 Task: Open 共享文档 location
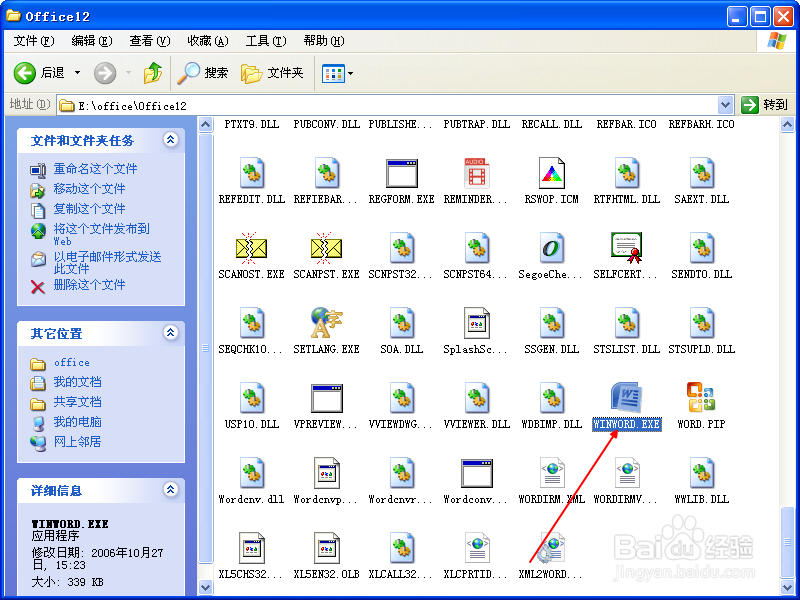(x=78, y=402)
